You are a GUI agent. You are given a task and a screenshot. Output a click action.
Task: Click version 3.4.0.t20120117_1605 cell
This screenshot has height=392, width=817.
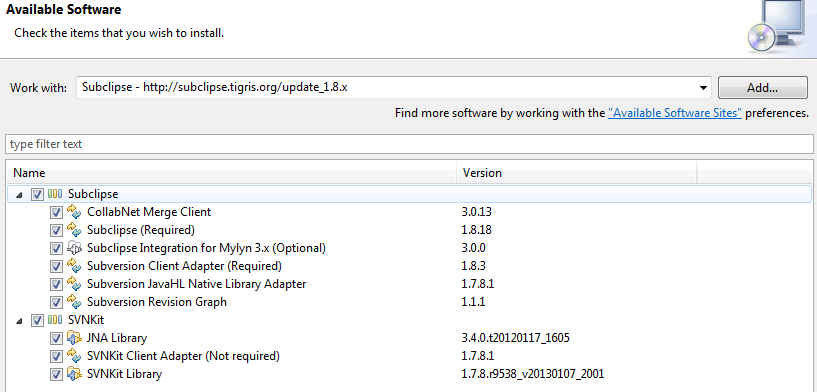(516, 338)
